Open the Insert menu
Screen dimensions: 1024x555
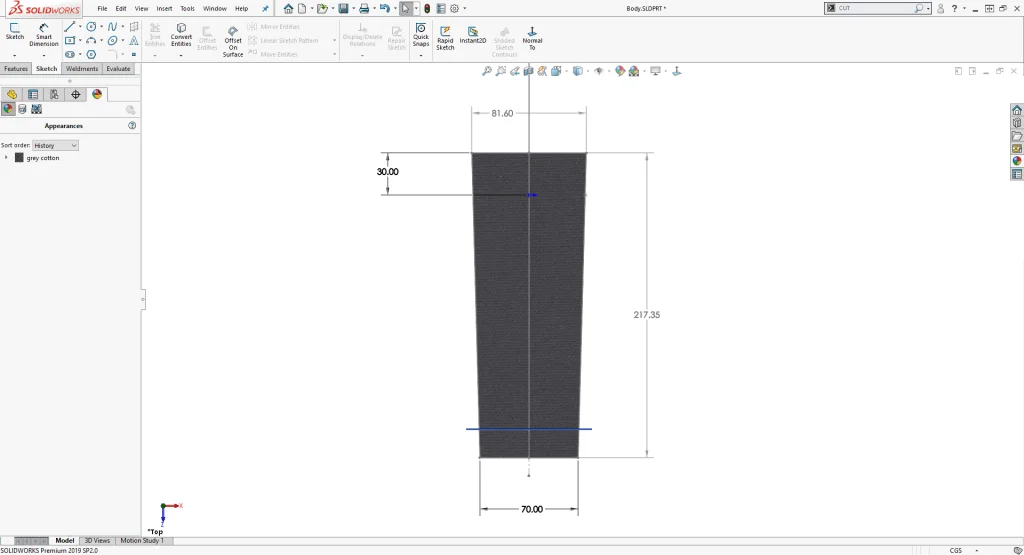coord(164,9)
